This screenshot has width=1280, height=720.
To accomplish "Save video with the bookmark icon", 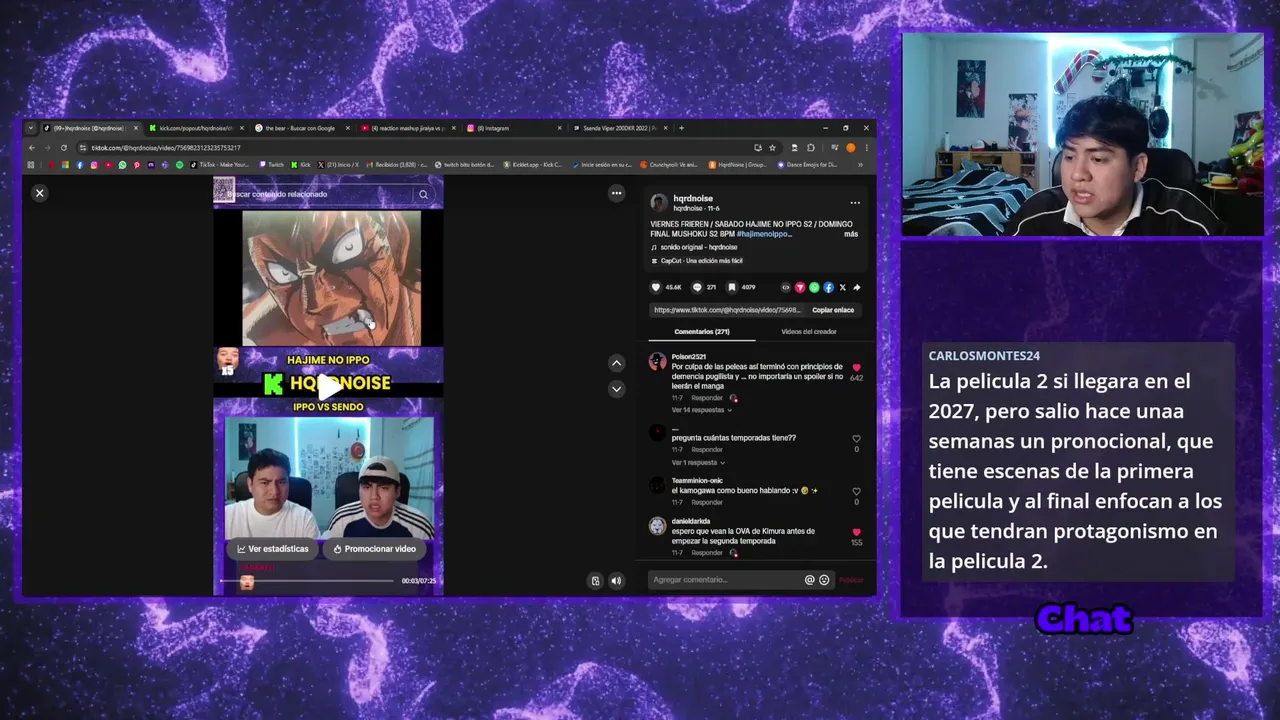I will click(732, 287).
